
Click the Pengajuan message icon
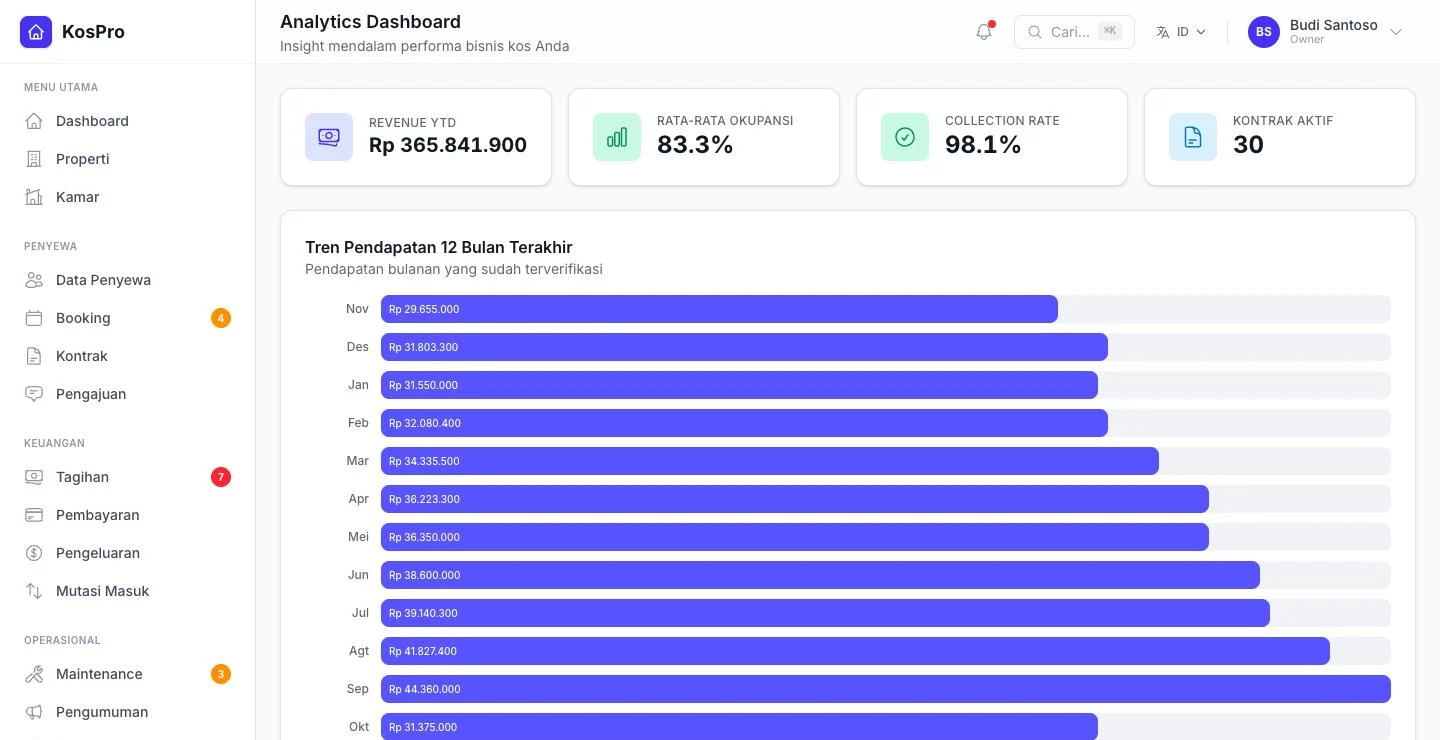pyautogui.click(x=34, y=394)
